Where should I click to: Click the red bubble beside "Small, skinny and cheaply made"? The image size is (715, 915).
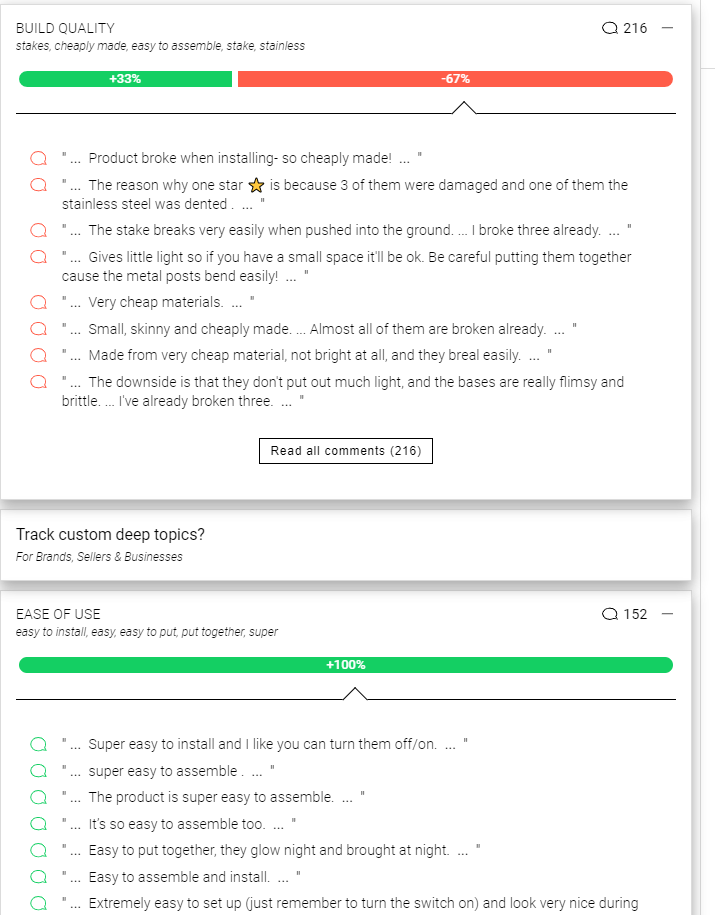tap(38, 329)
